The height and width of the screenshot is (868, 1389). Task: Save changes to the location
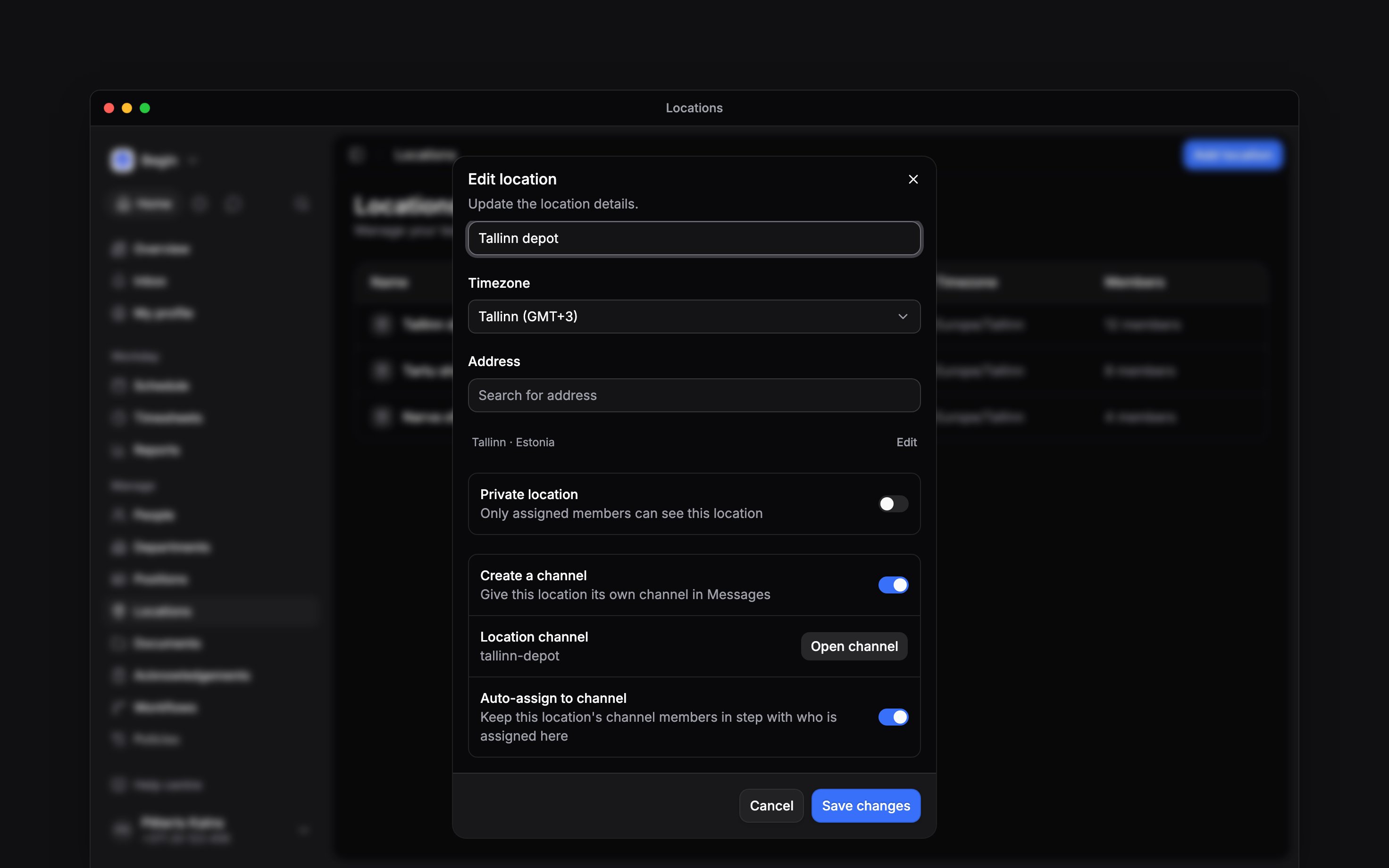click(866, 805)
